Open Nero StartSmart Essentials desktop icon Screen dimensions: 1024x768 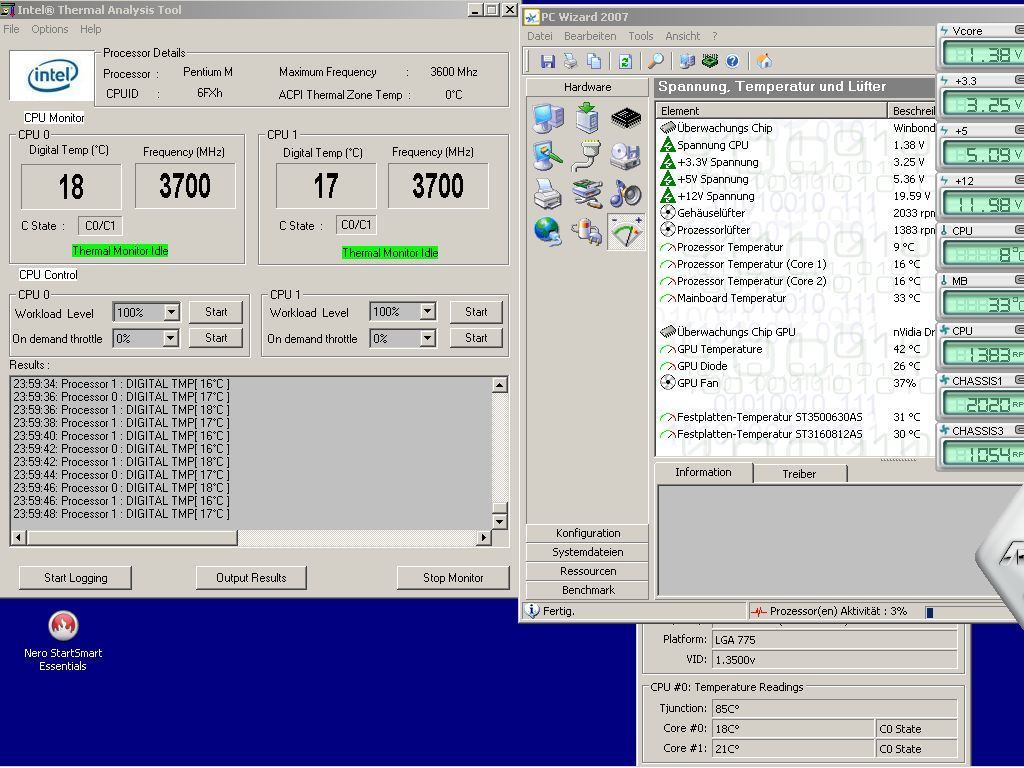63,640
